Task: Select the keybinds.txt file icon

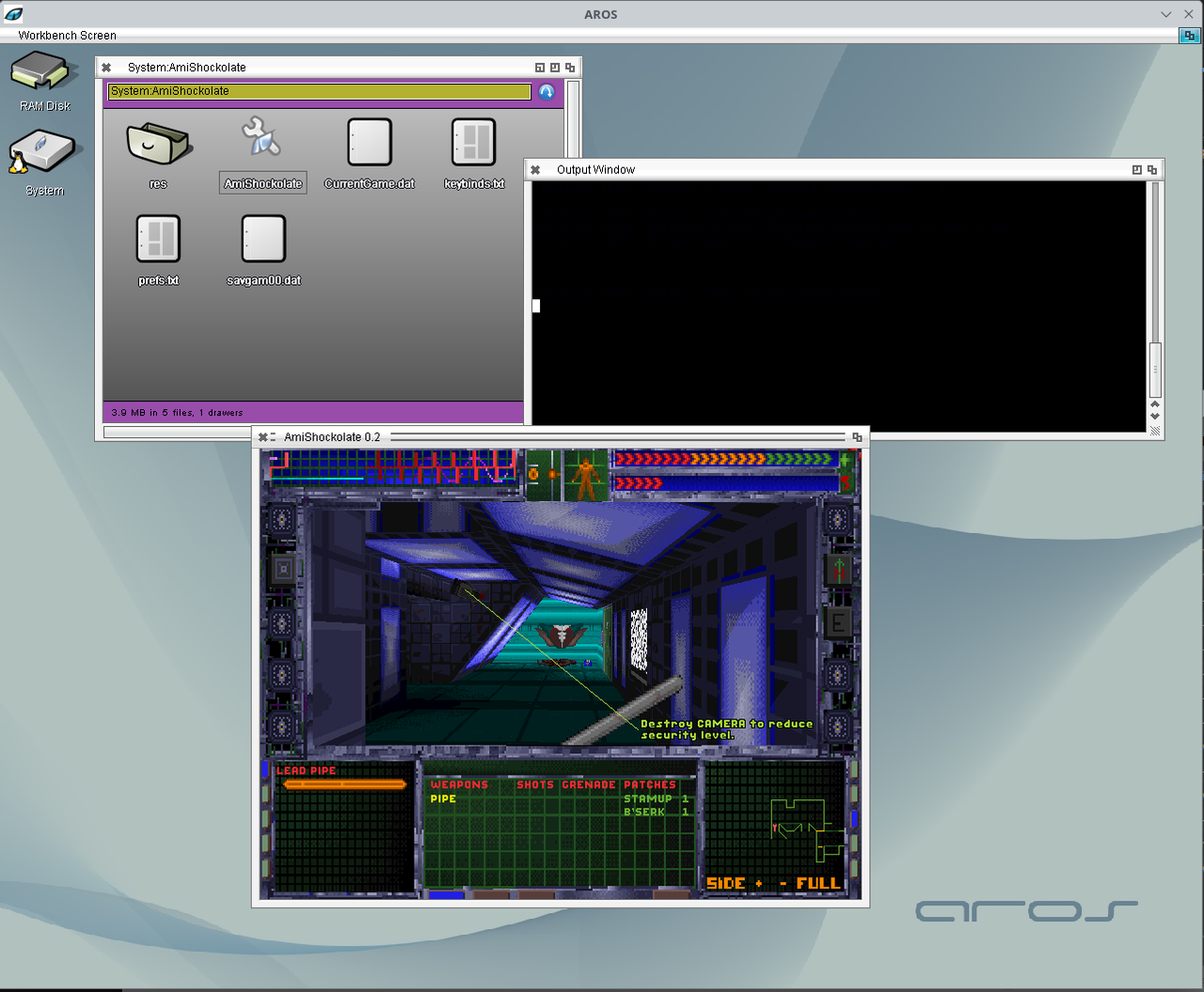Action: [474, 153]
